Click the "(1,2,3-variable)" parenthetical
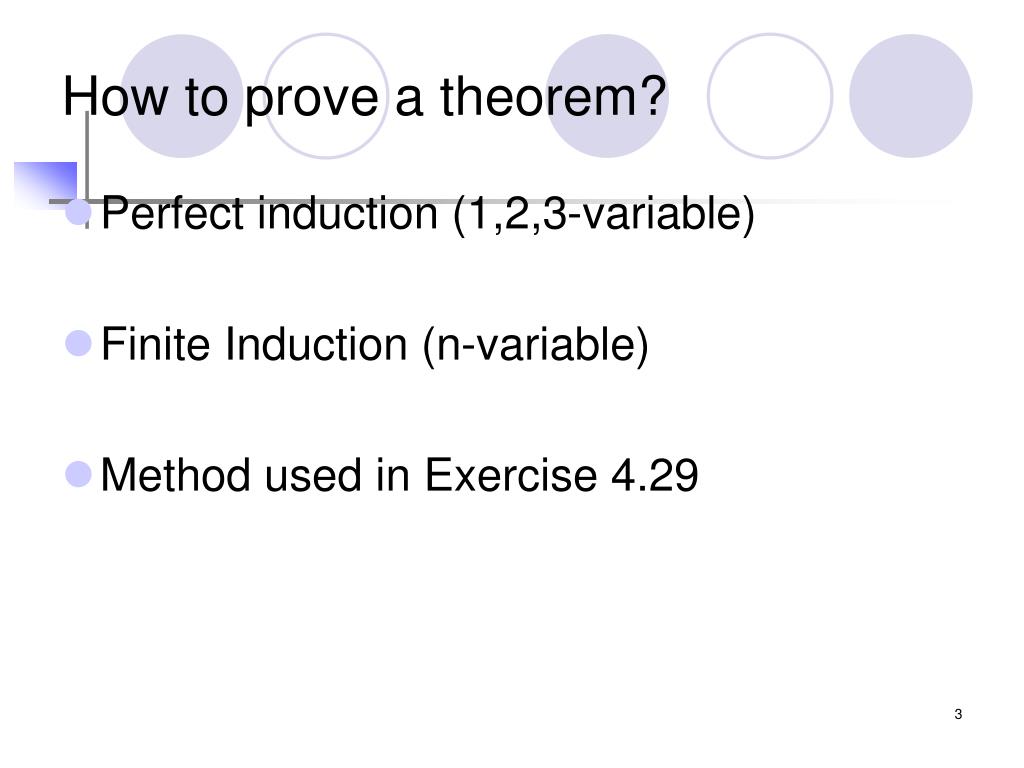The image size is (1024, 768). [x=604, y=215]
